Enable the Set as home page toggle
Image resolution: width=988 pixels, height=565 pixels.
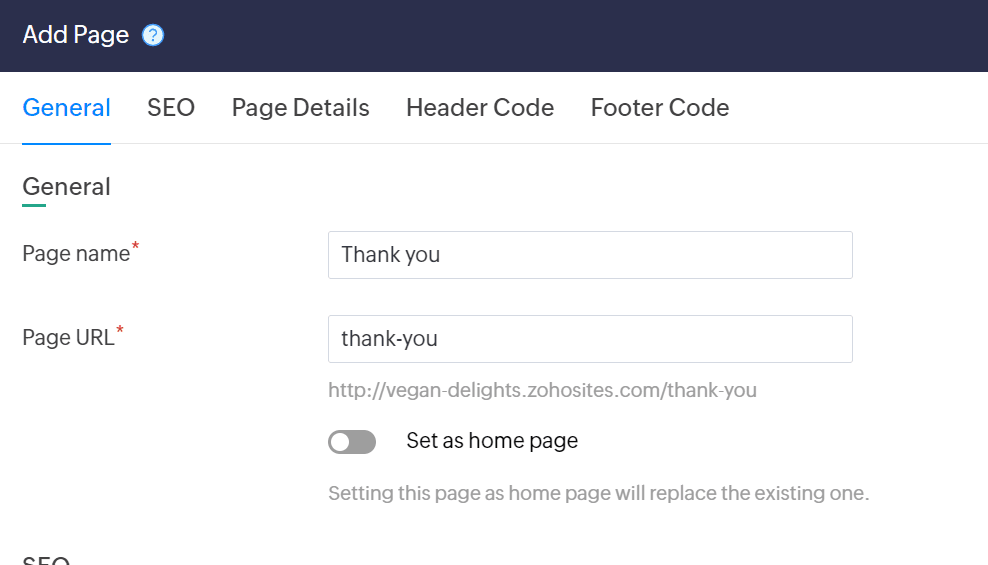point(352,442)
